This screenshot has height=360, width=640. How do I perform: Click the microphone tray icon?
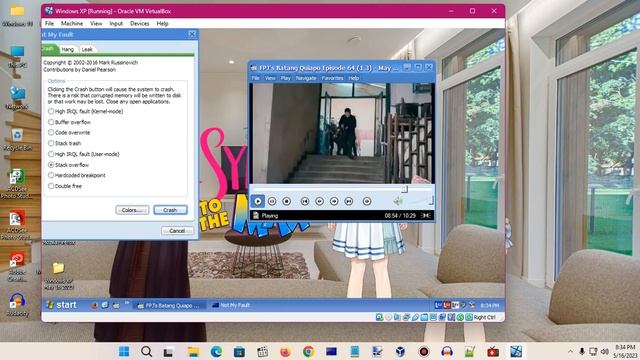582,351
